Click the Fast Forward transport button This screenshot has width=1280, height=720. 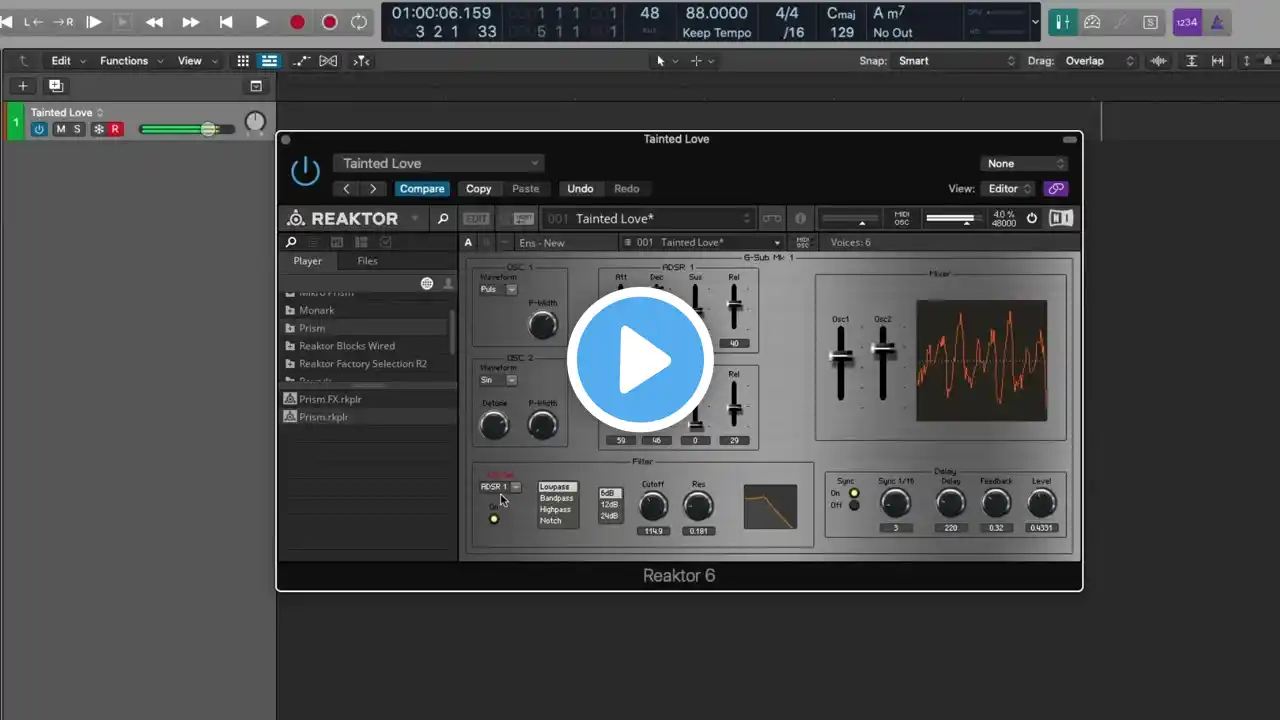pyautogui.click(x=190, y=22)
